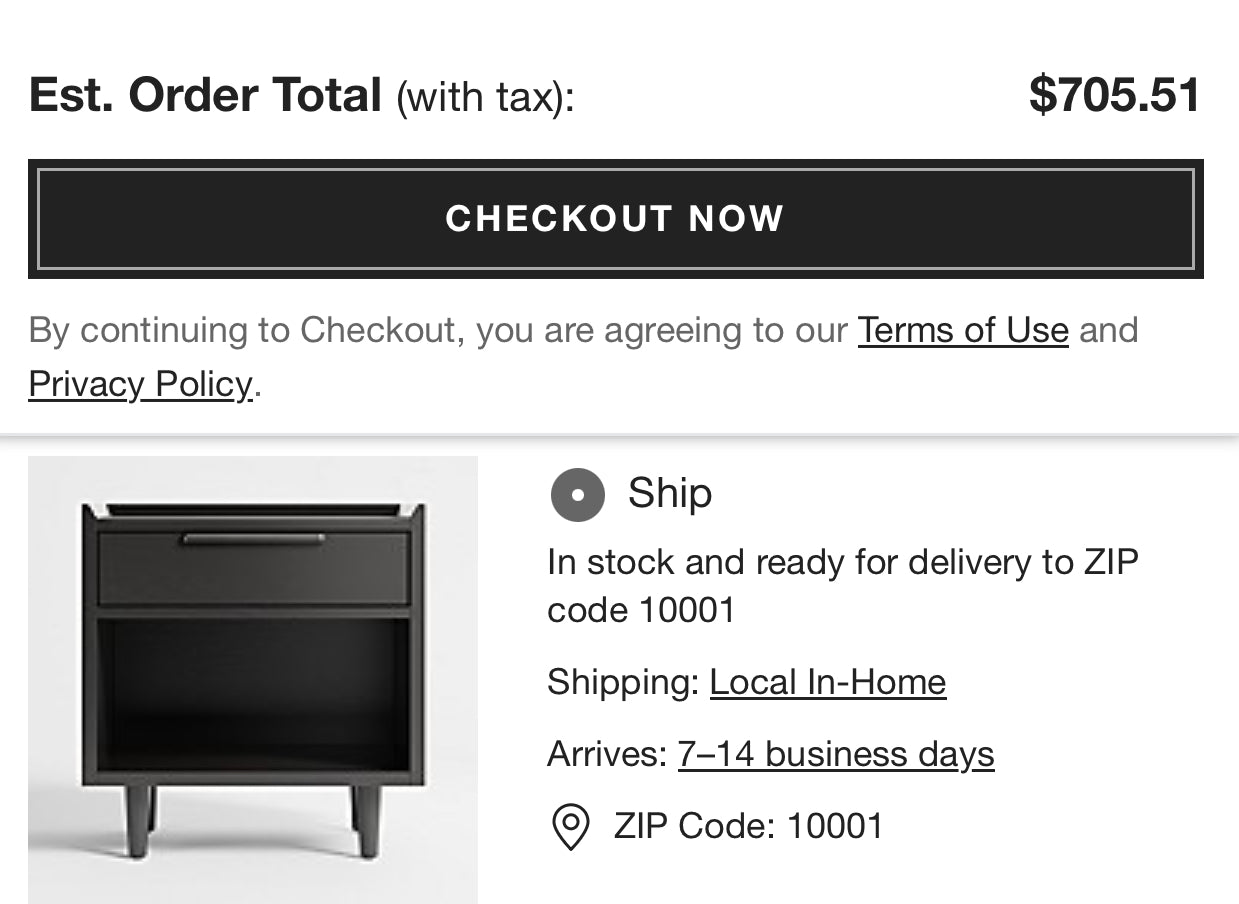
Task: Click the $705.51 total amount
Action: 1114,95
